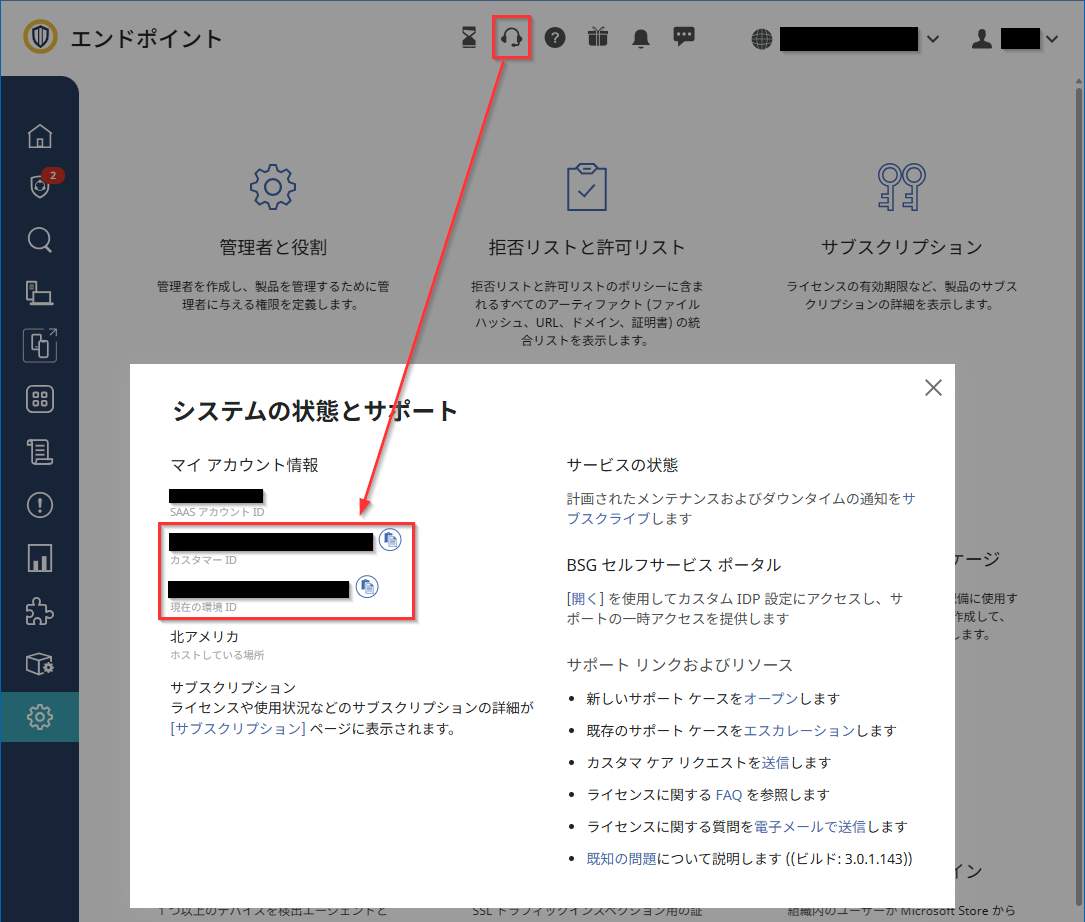
Task: Open the search magnifier in sidebar
Action: tap(39, 240)
